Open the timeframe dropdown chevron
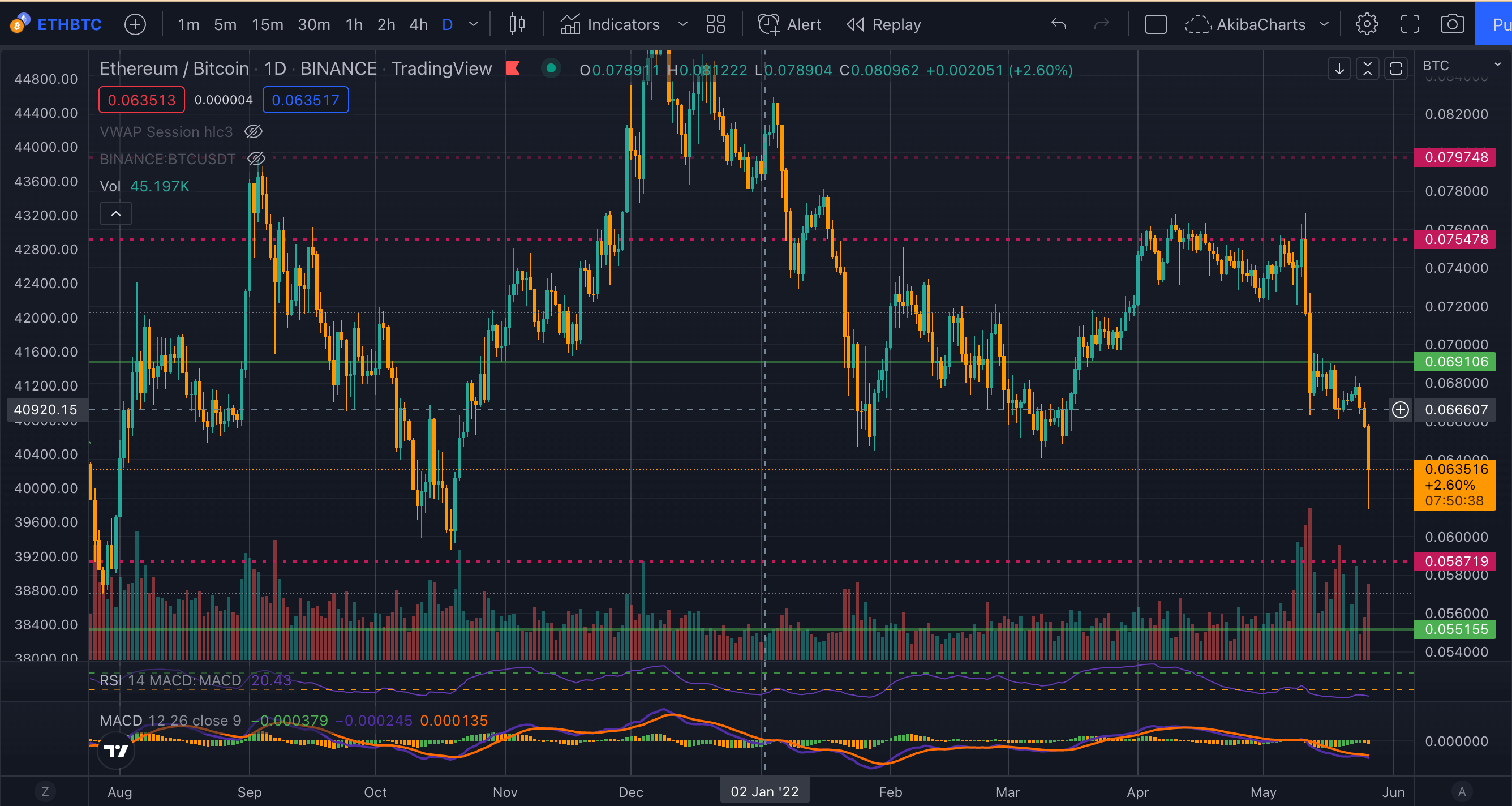 click(474, 25)
